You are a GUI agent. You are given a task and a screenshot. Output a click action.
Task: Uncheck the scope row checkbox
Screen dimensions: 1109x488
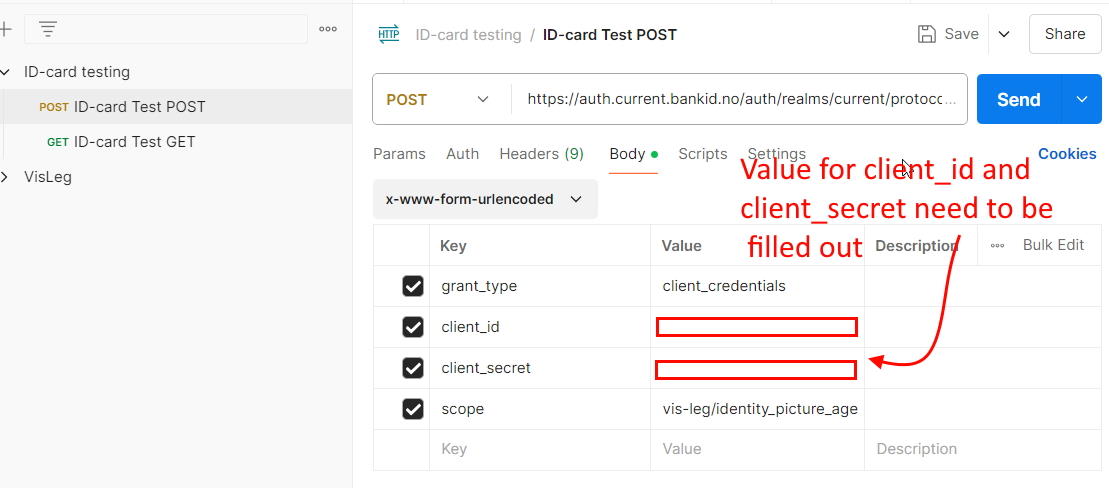[412, 409]
